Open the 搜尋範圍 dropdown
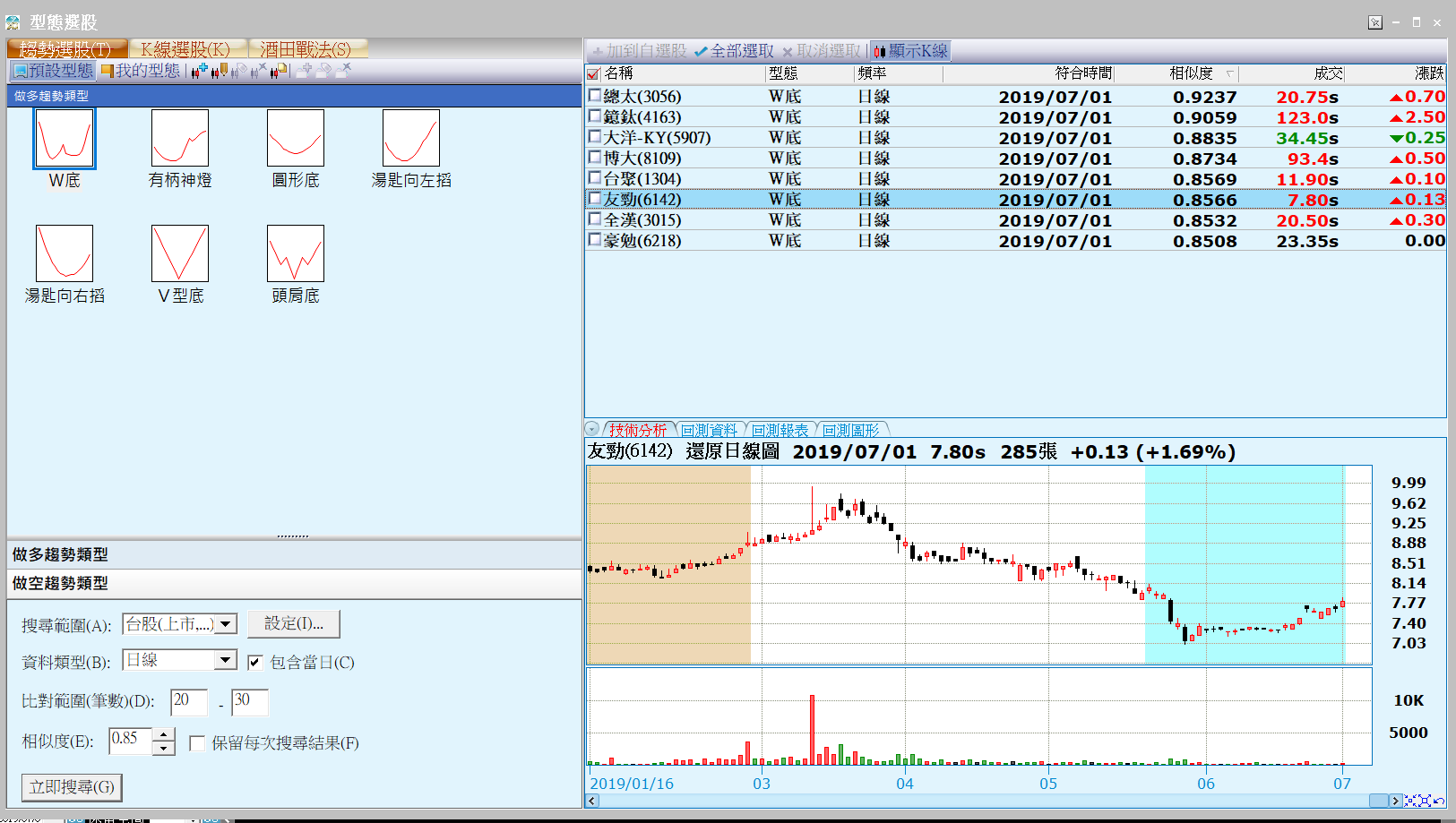Screen dimensions: 1456x823 [x=227, y=624]
